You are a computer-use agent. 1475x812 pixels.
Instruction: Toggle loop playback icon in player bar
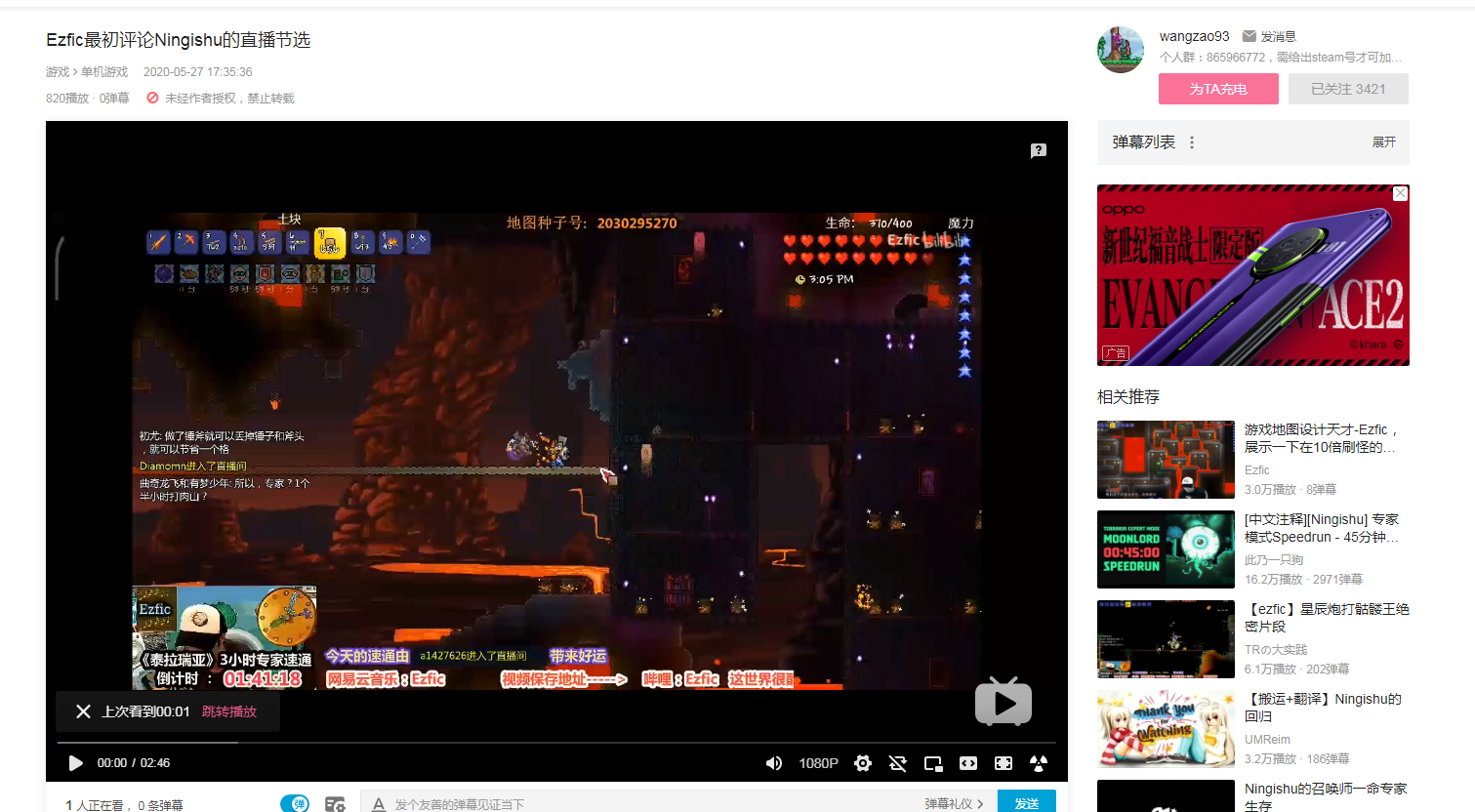point(898,763)
